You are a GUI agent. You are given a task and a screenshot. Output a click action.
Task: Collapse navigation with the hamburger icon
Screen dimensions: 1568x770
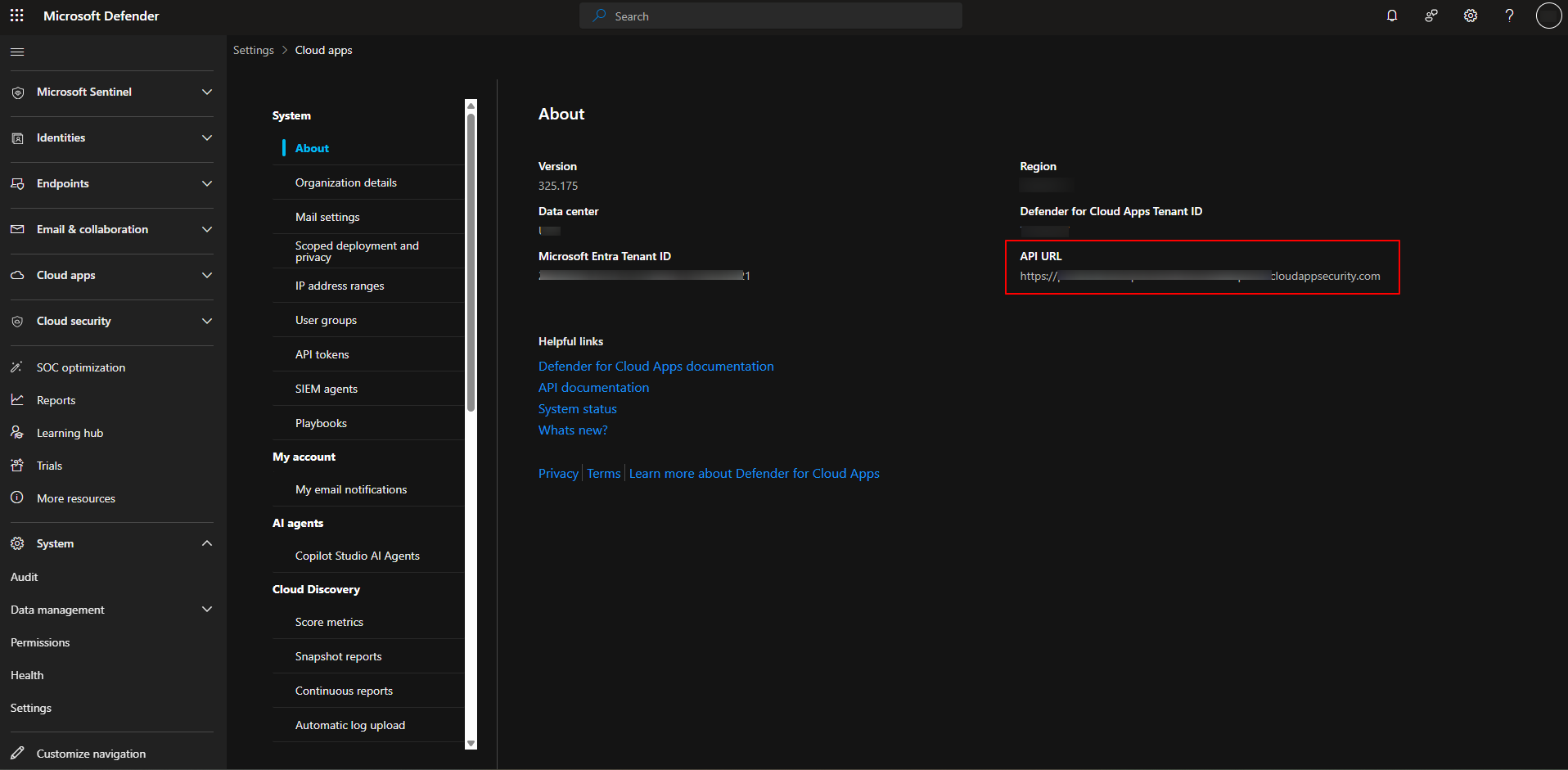pos(17,52)
